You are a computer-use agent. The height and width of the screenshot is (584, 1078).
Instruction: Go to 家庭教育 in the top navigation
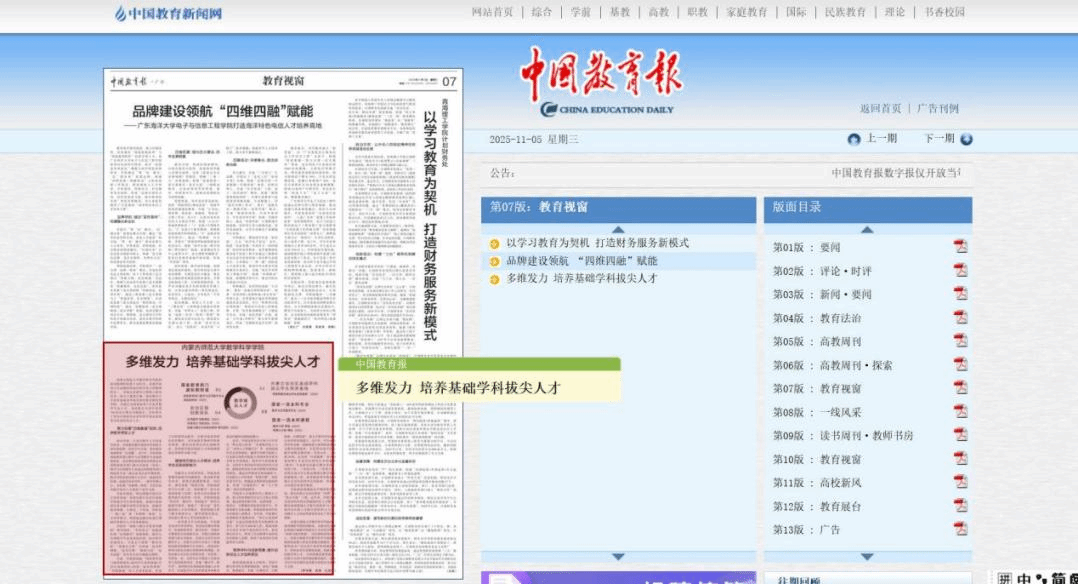click(x=746, y=12)
